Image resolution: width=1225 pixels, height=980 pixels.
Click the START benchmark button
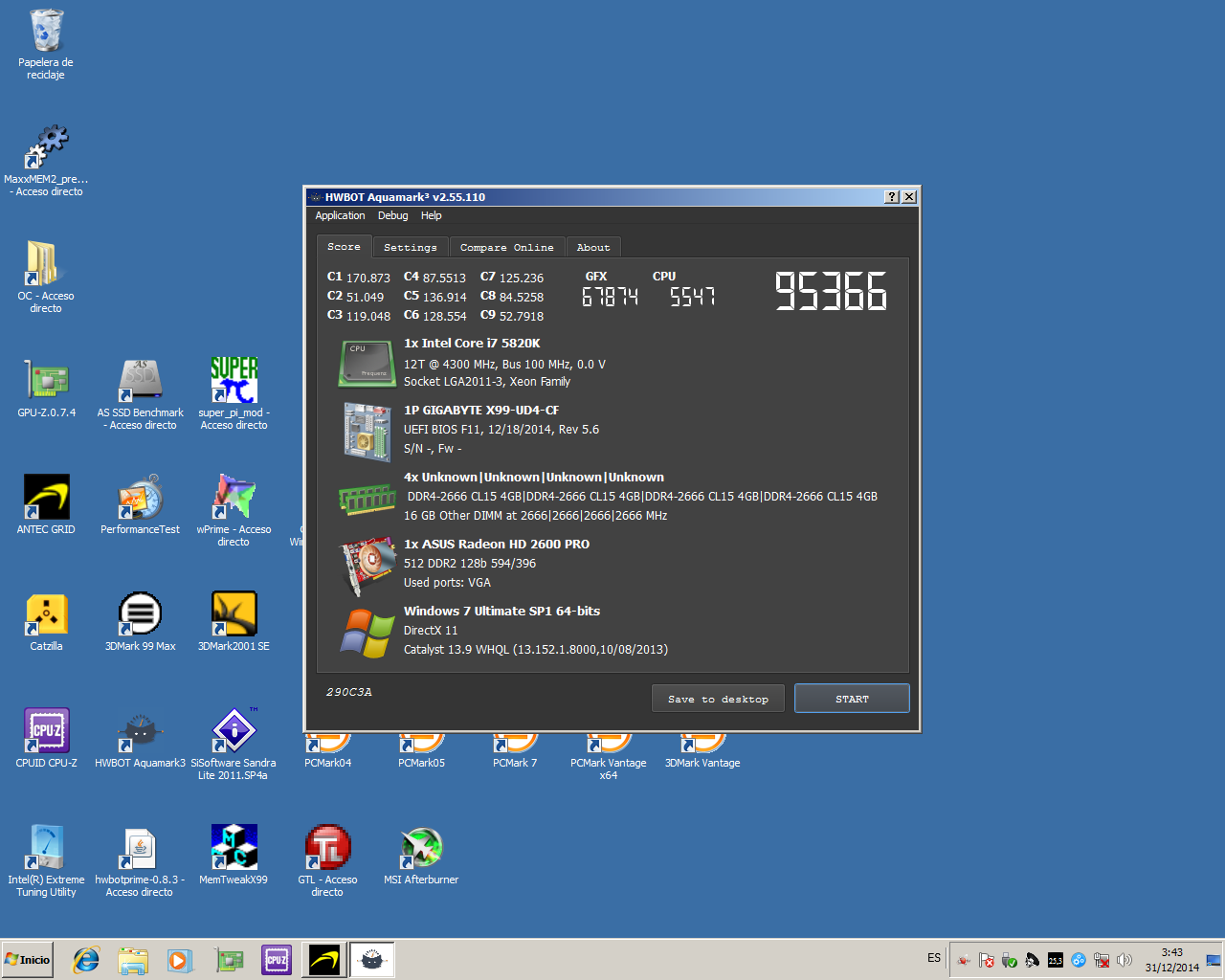[852, 699]
